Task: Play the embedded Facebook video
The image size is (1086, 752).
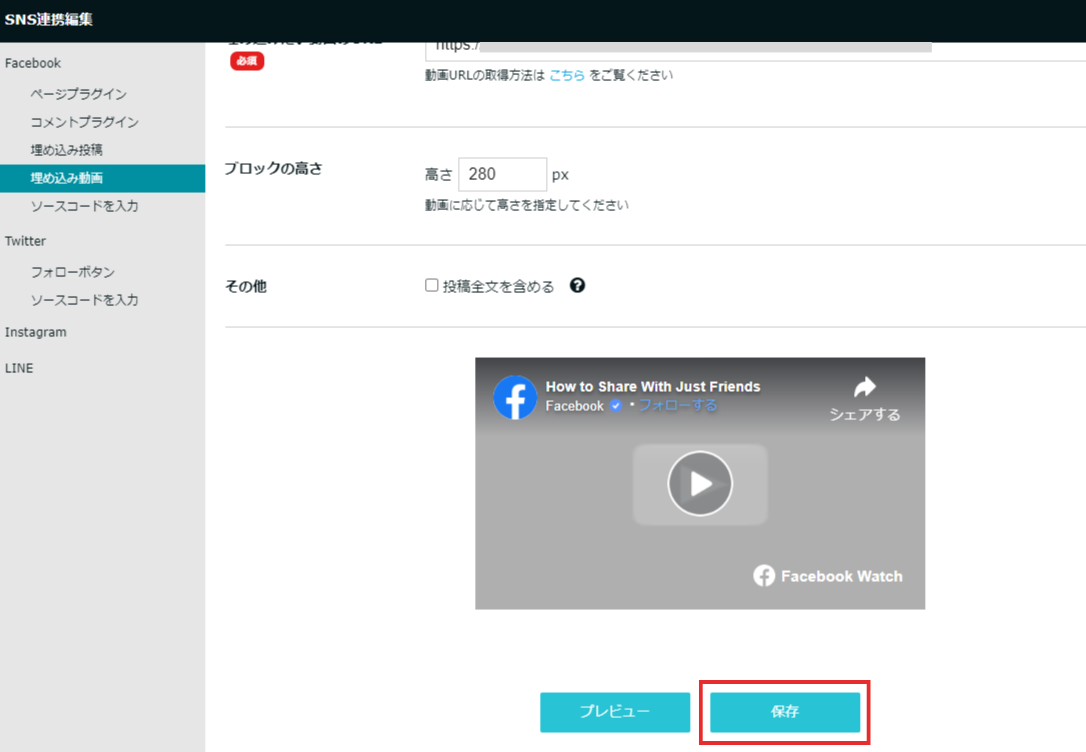Action: point(700,483)
